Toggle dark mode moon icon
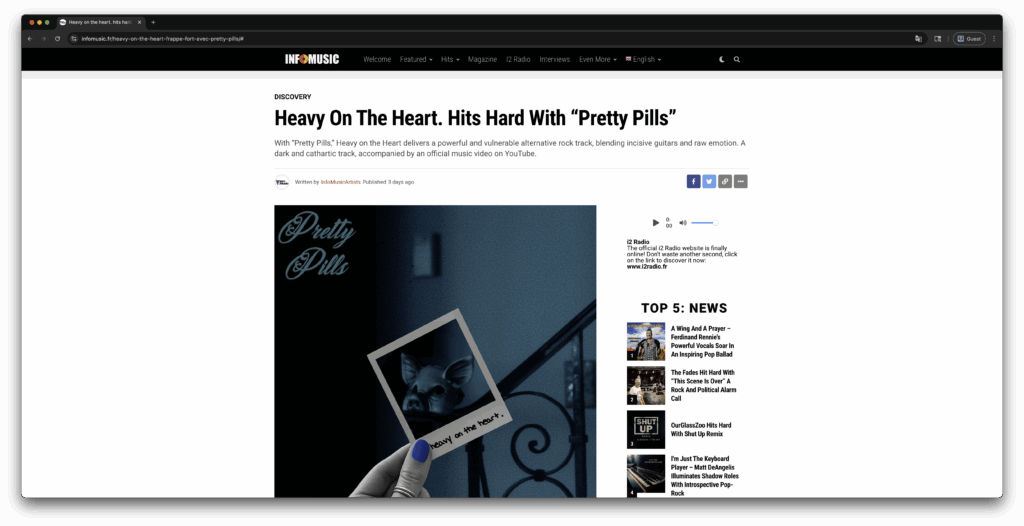This screenshot has height=526, width=1024. point(722,59)
